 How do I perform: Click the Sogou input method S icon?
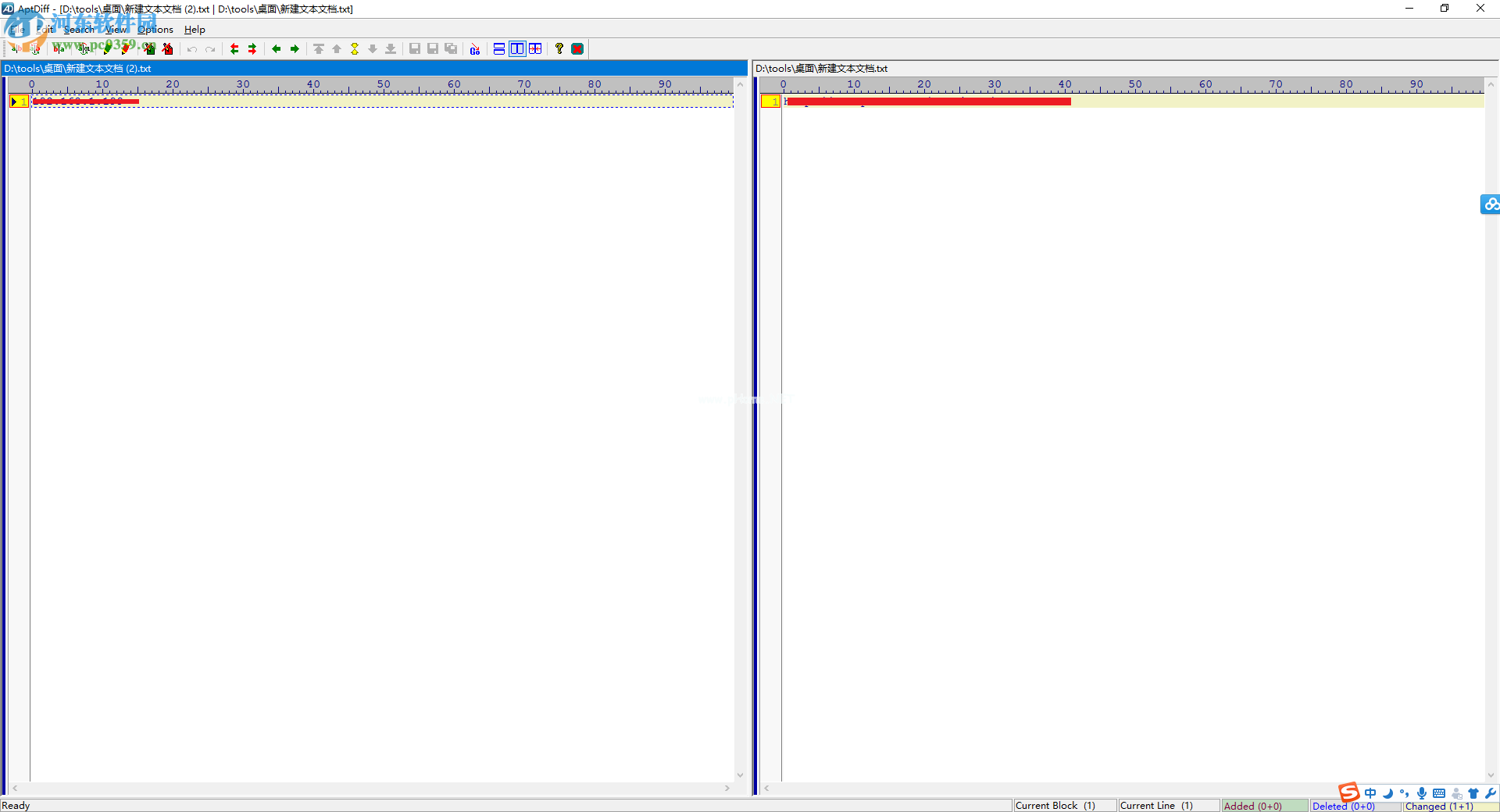point(1349,792)
